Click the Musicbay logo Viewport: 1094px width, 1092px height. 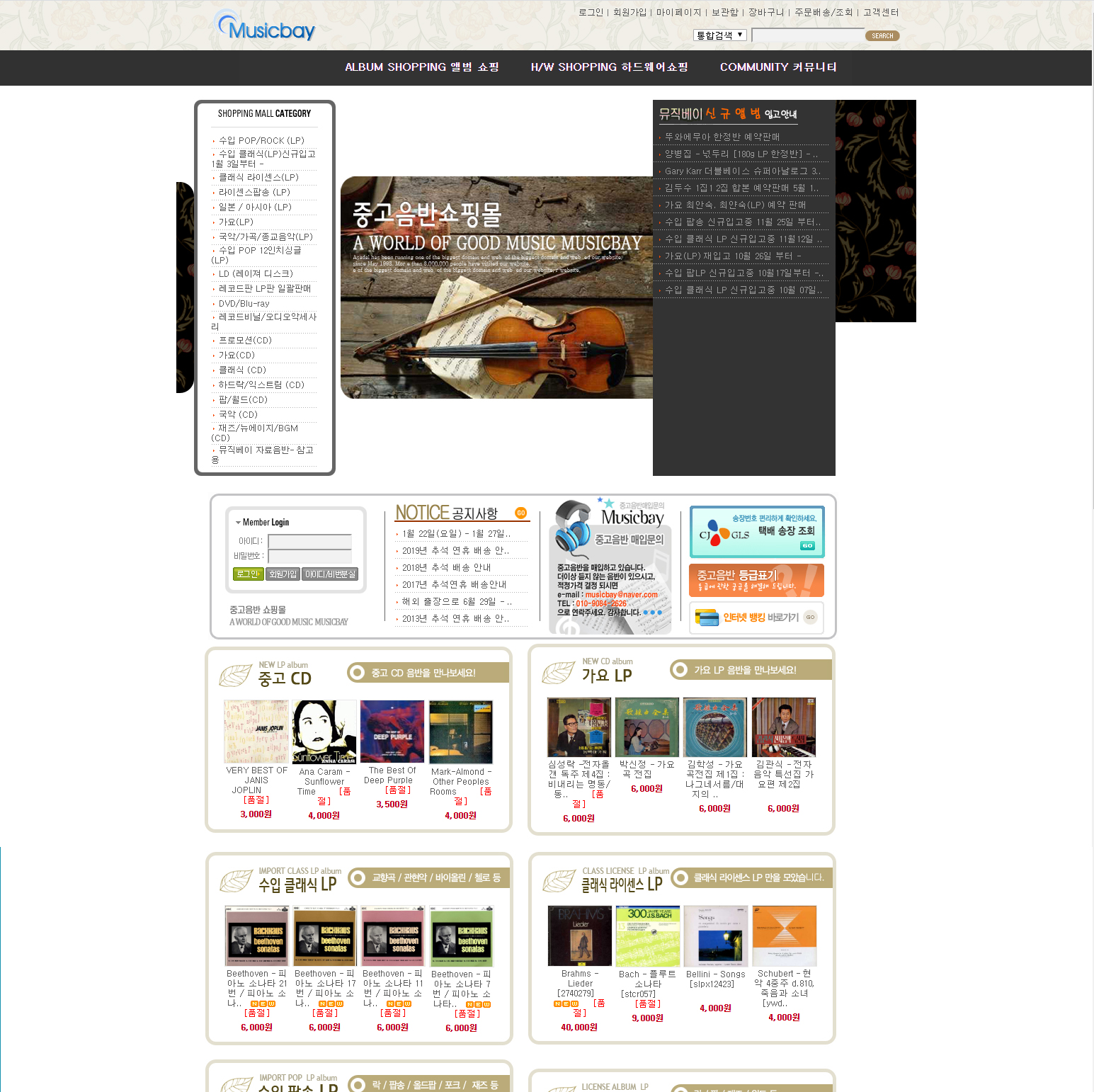coord(265,26)
